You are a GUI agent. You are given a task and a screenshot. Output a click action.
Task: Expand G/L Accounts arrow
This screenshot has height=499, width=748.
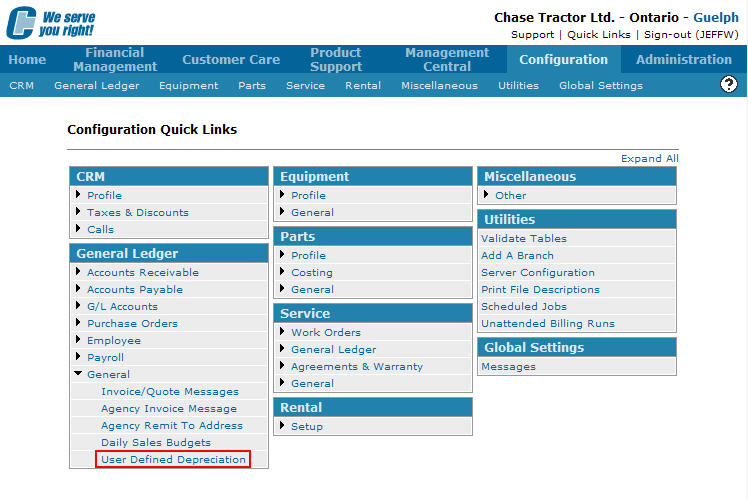78,306
